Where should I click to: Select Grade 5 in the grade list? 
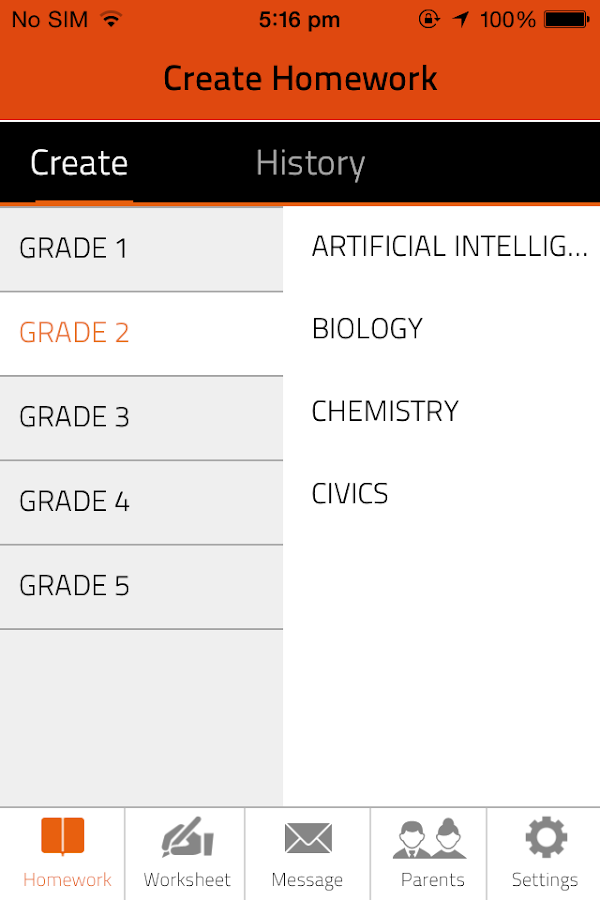(141, 586)
